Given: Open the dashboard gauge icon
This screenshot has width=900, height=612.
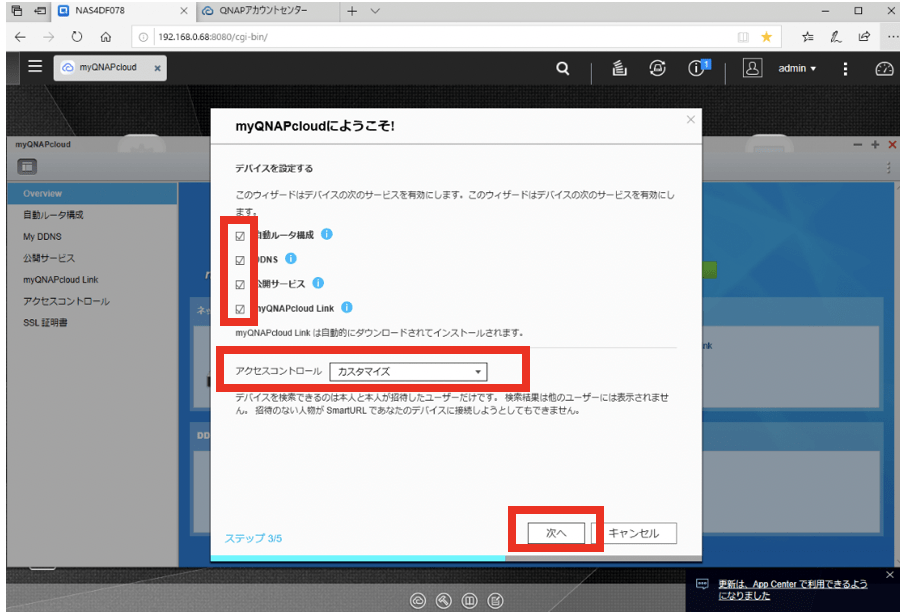Looking at the screenshot, I should pos(884,69).
